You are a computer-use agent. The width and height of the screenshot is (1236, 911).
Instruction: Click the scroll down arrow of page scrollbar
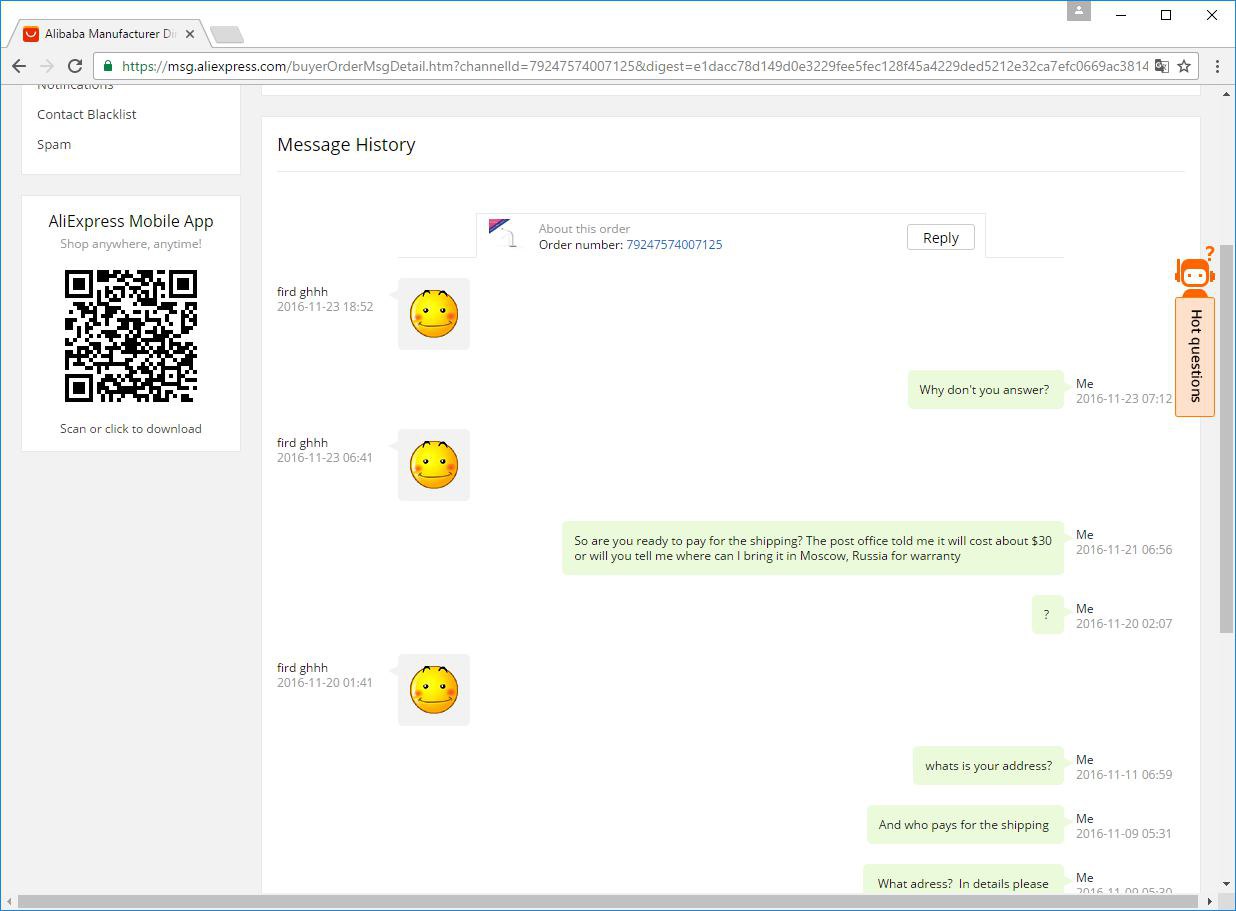(x=1227, y=885)
